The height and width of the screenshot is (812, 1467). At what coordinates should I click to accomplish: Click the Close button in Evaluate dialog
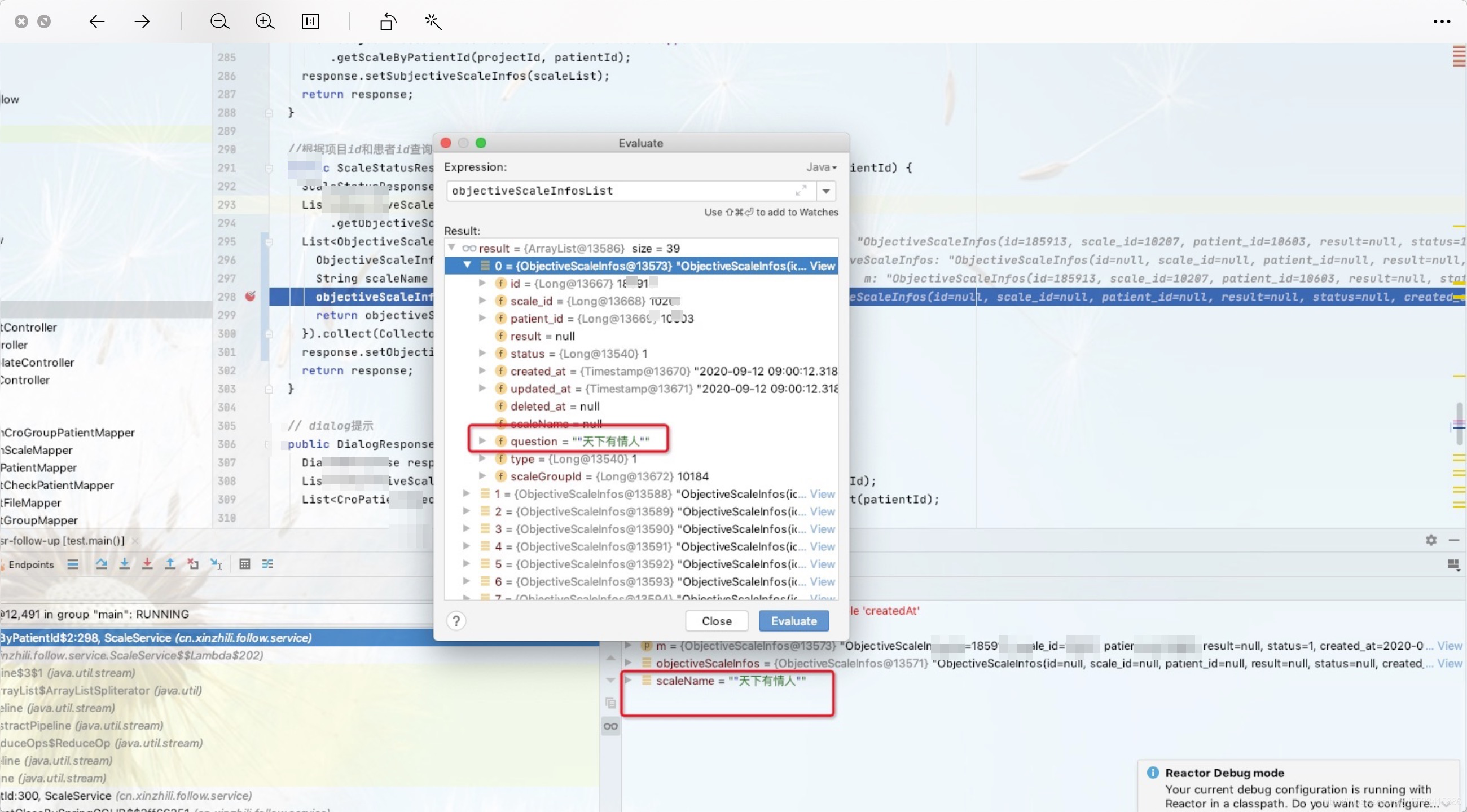(x=717, y=621)
